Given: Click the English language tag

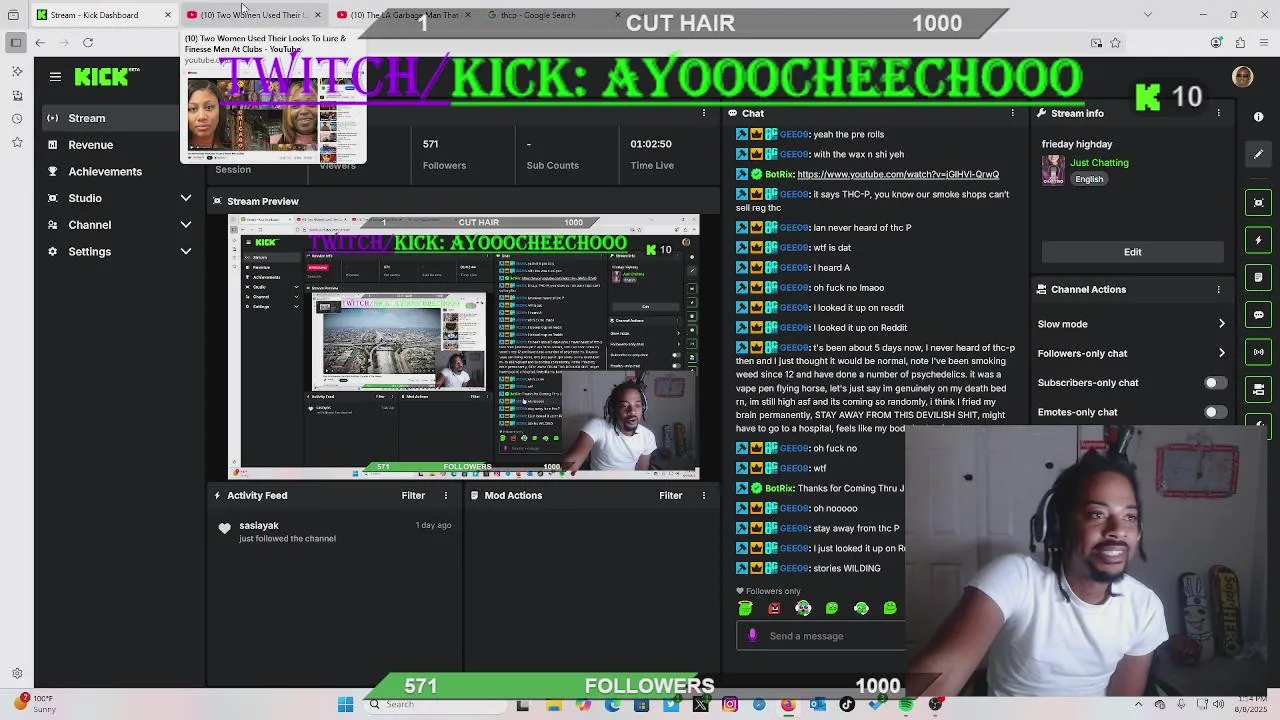Looking at the screenshot, I should [1089, 179].
